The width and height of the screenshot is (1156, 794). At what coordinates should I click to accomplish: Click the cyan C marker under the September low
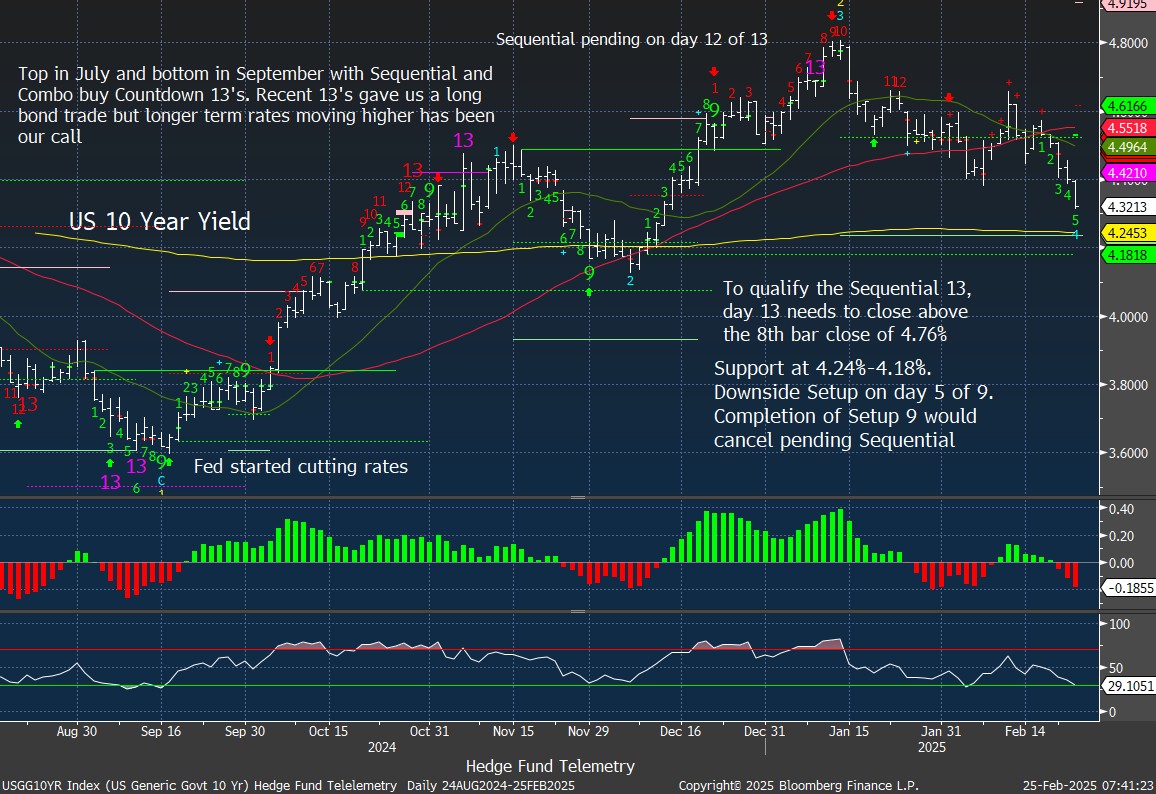[x=161, y=481]
